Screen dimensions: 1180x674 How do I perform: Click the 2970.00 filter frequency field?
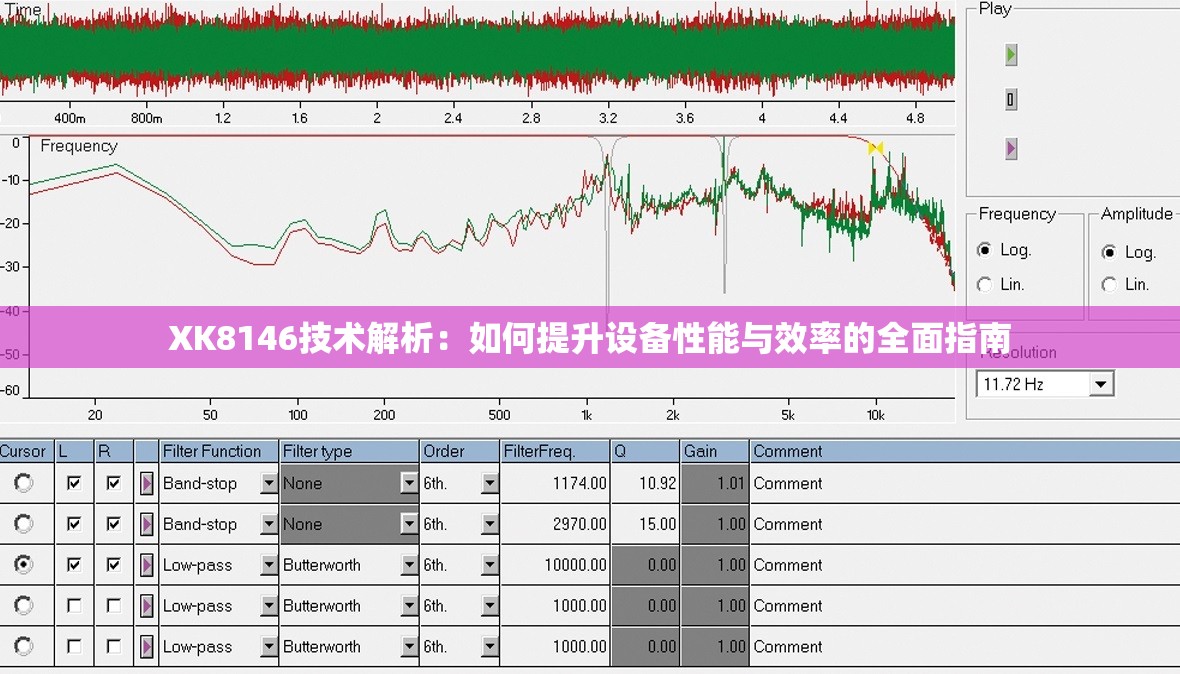click(555, 524)
